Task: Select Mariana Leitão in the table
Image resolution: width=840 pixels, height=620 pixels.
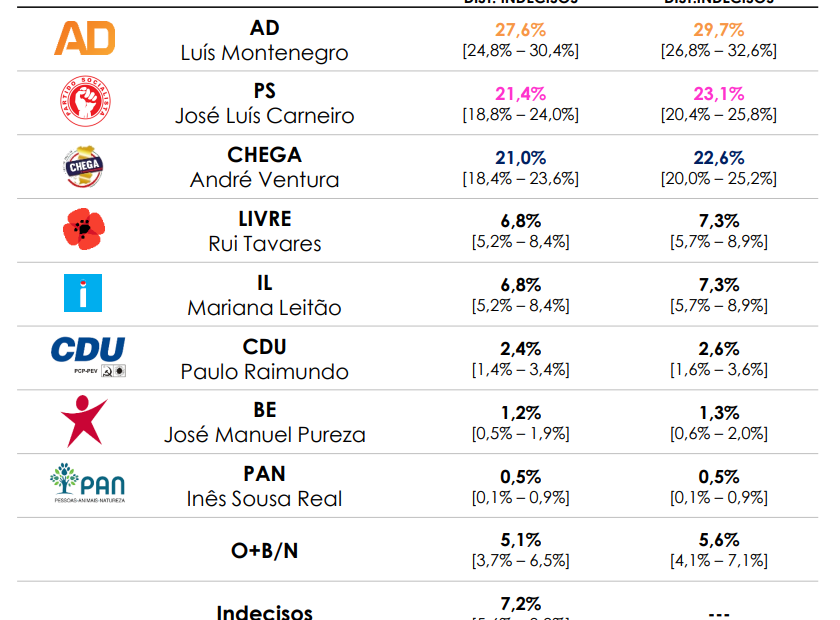Action: tap(265, 308)
